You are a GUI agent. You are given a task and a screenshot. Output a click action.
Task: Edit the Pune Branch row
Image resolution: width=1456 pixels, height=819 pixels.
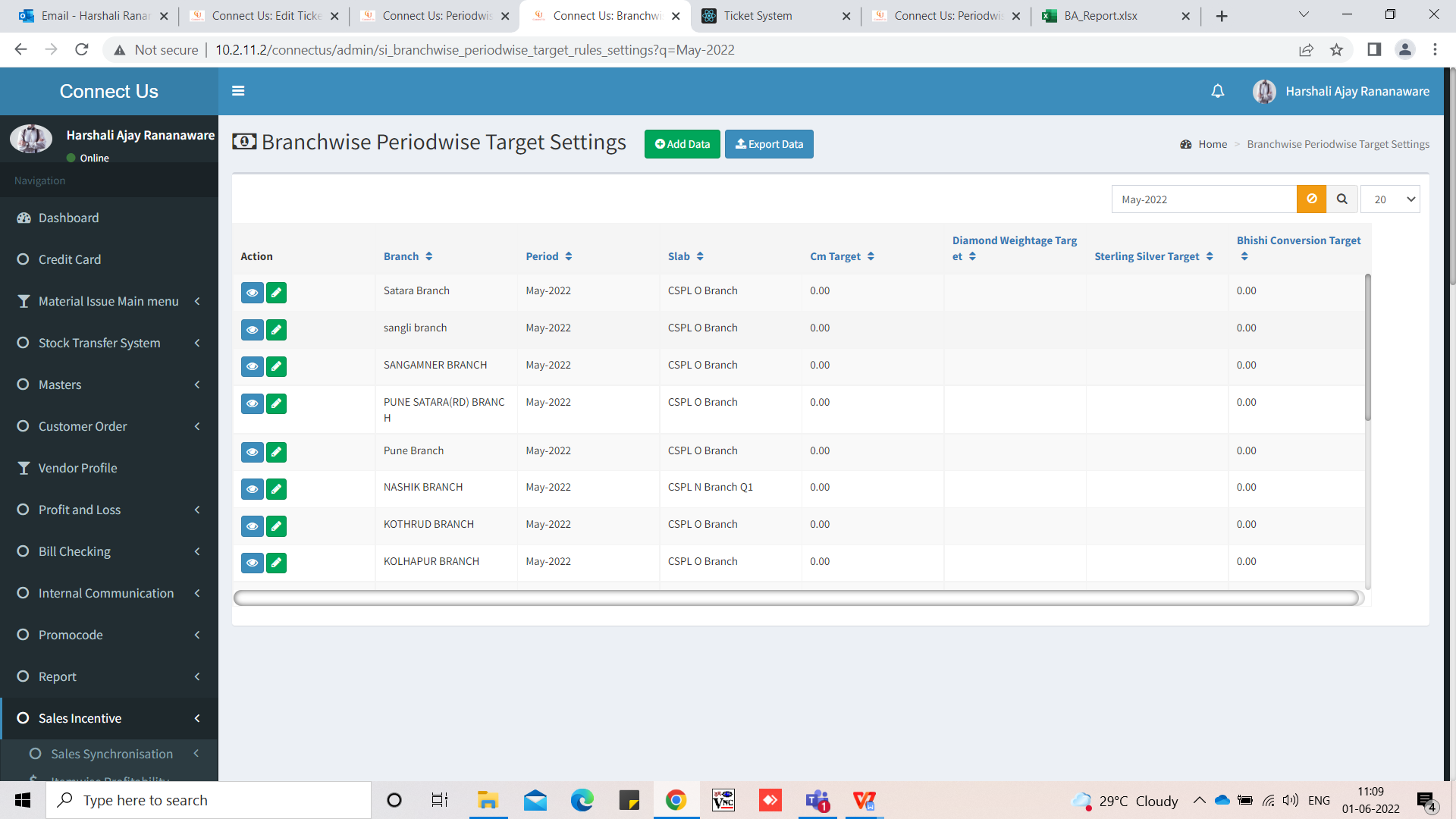(277, 453)
